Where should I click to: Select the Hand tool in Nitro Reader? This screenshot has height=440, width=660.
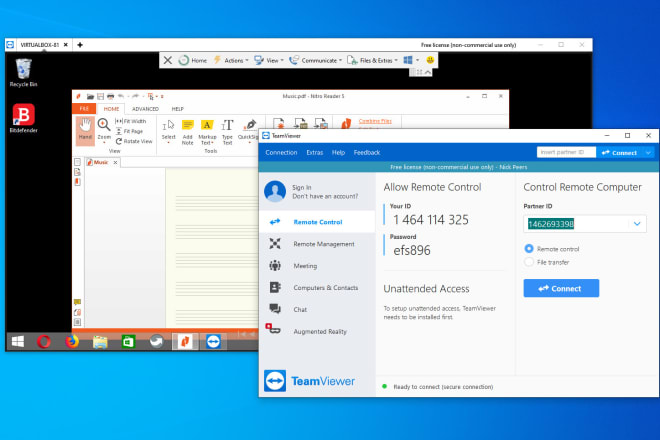[85, 130]
